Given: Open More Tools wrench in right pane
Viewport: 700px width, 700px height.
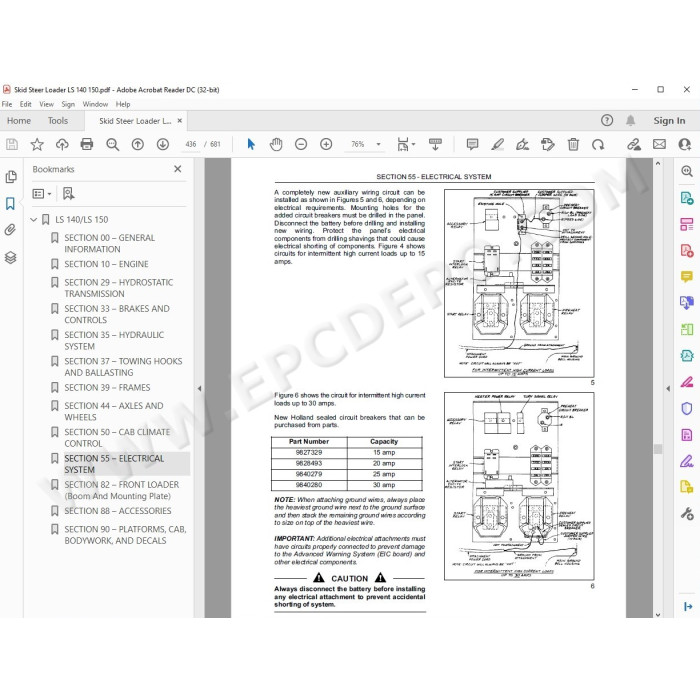Looking at the screenshot, I should pos(687,513).
